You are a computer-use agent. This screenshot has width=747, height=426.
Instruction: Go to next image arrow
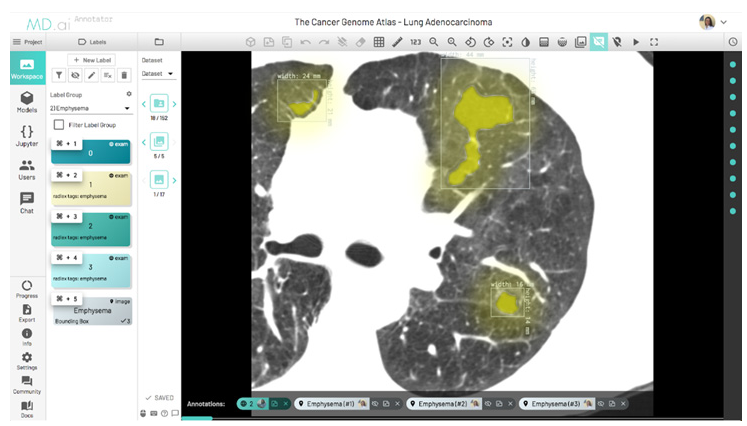[174, 180]
